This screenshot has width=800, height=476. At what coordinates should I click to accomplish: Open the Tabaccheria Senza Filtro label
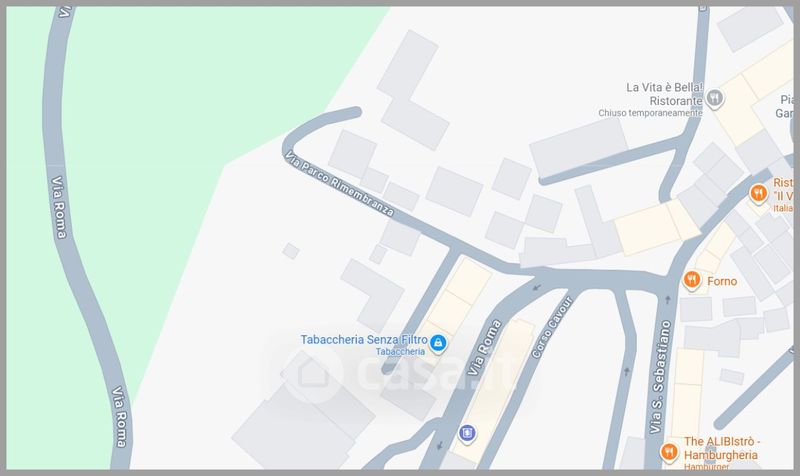pyautogui.click(x=364, y=340)
